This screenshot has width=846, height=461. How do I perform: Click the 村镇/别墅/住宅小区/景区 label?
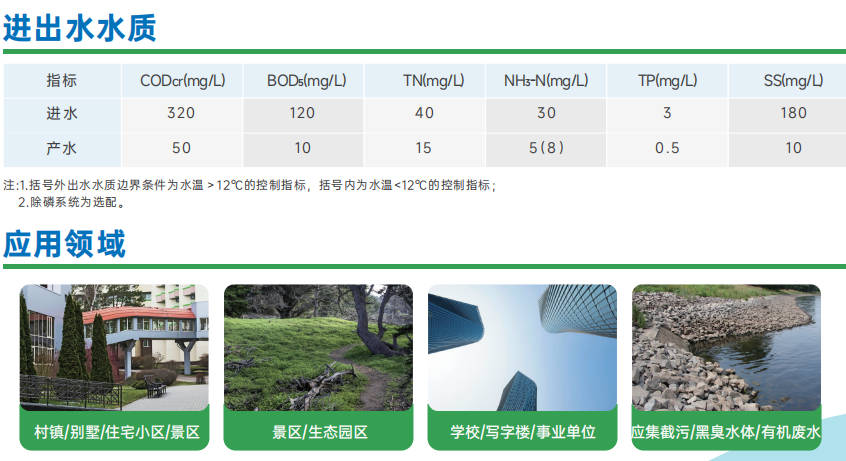coord(117,432)
